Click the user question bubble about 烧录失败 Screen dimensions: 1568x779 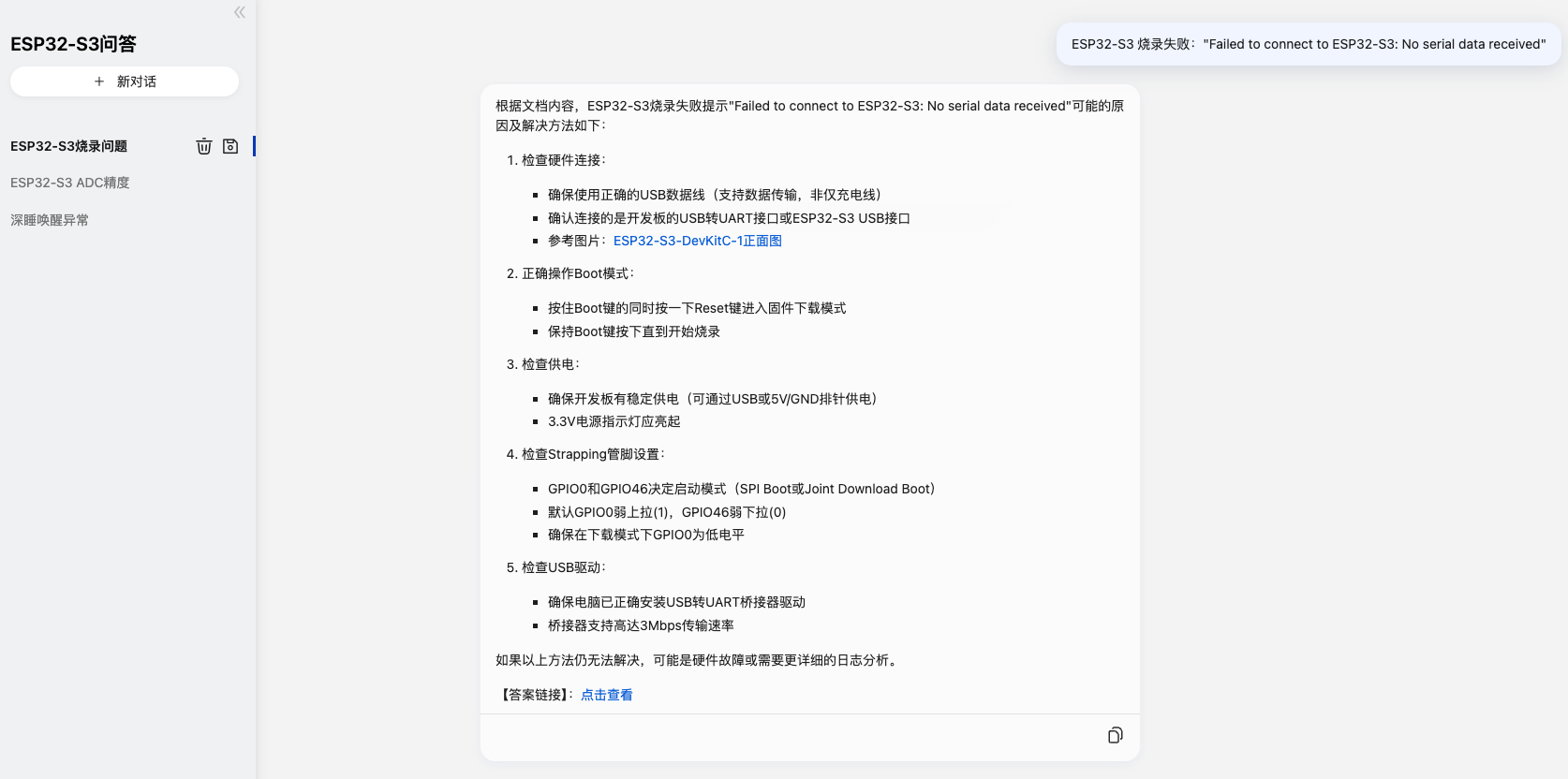click(1309, 44)
